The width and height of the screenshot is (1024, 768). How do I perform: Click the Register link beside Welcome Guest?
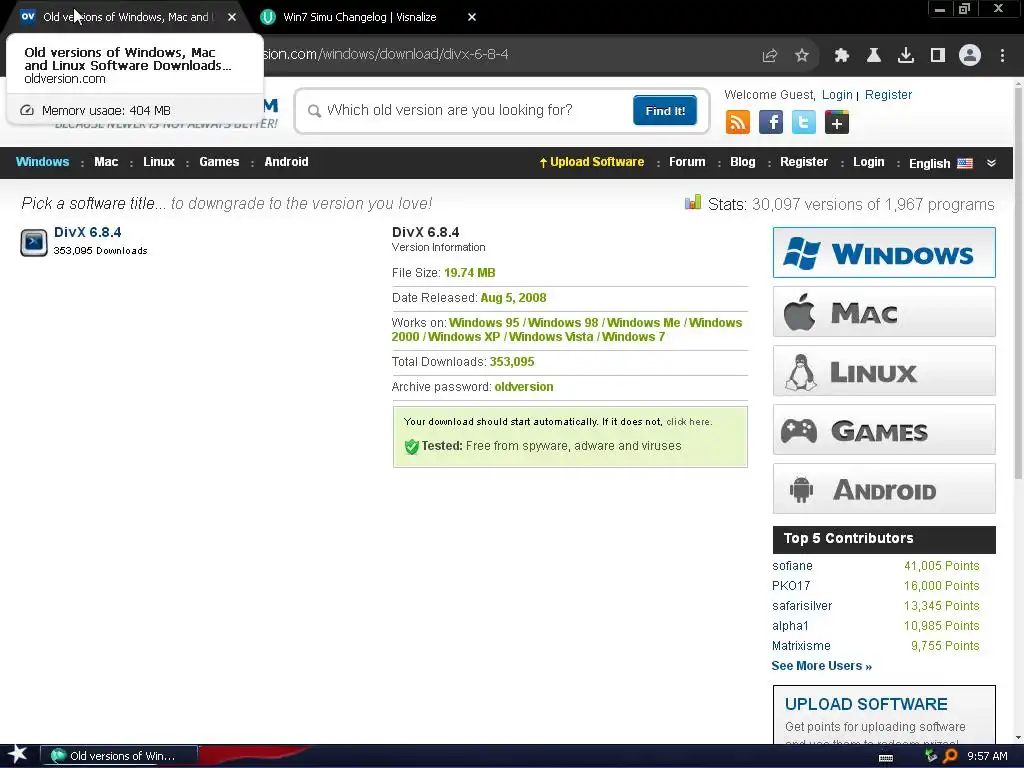pos(888,95)
